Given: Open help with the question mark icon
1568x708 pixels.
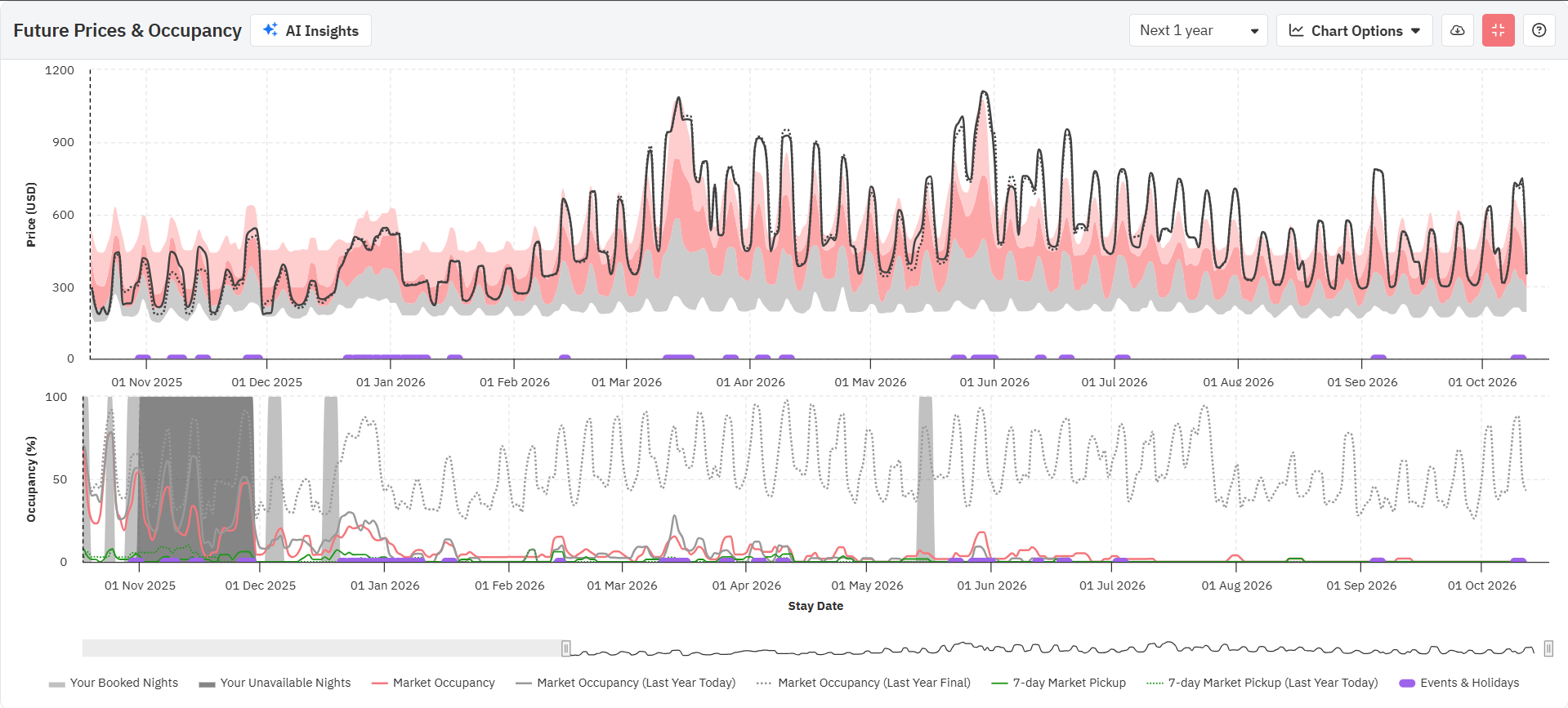Looking at the screenshot, I should pyautogui.click(x=1539, y=31).
